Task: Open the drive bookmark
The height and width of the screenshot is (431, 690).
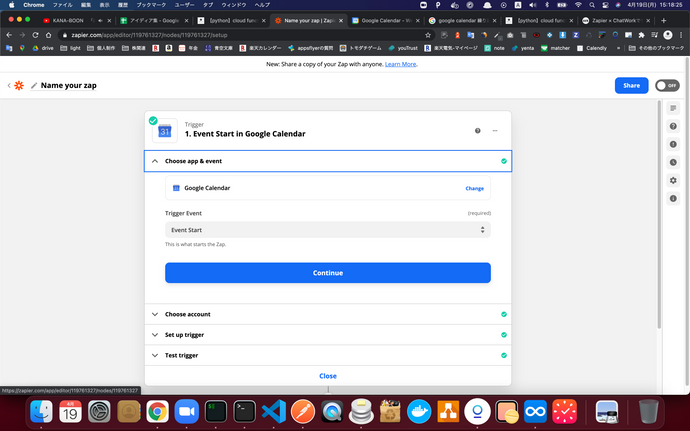Action: coord(43,48)
